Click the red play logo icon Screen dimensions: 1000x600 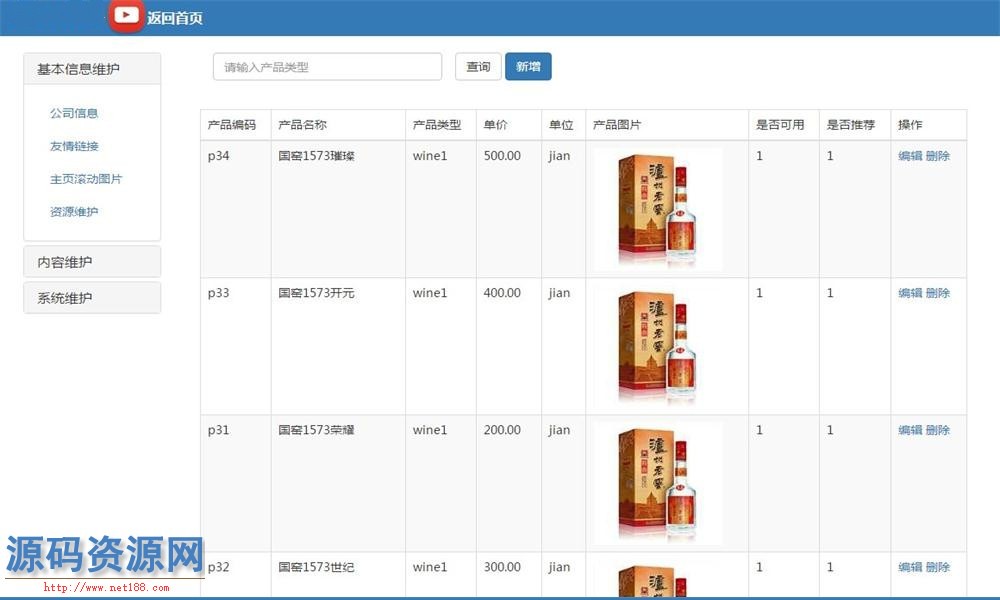pyautogui.click(x=126, y=16)
